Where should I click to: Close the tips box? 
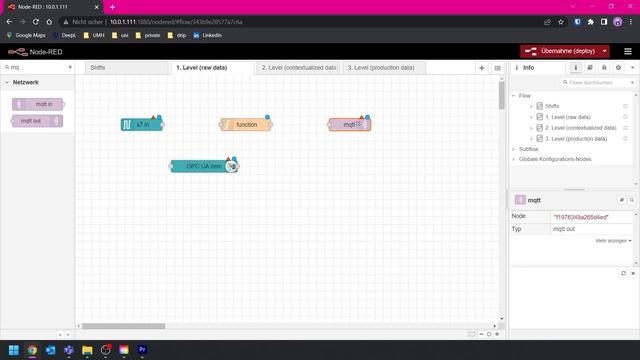click(633, 273)
